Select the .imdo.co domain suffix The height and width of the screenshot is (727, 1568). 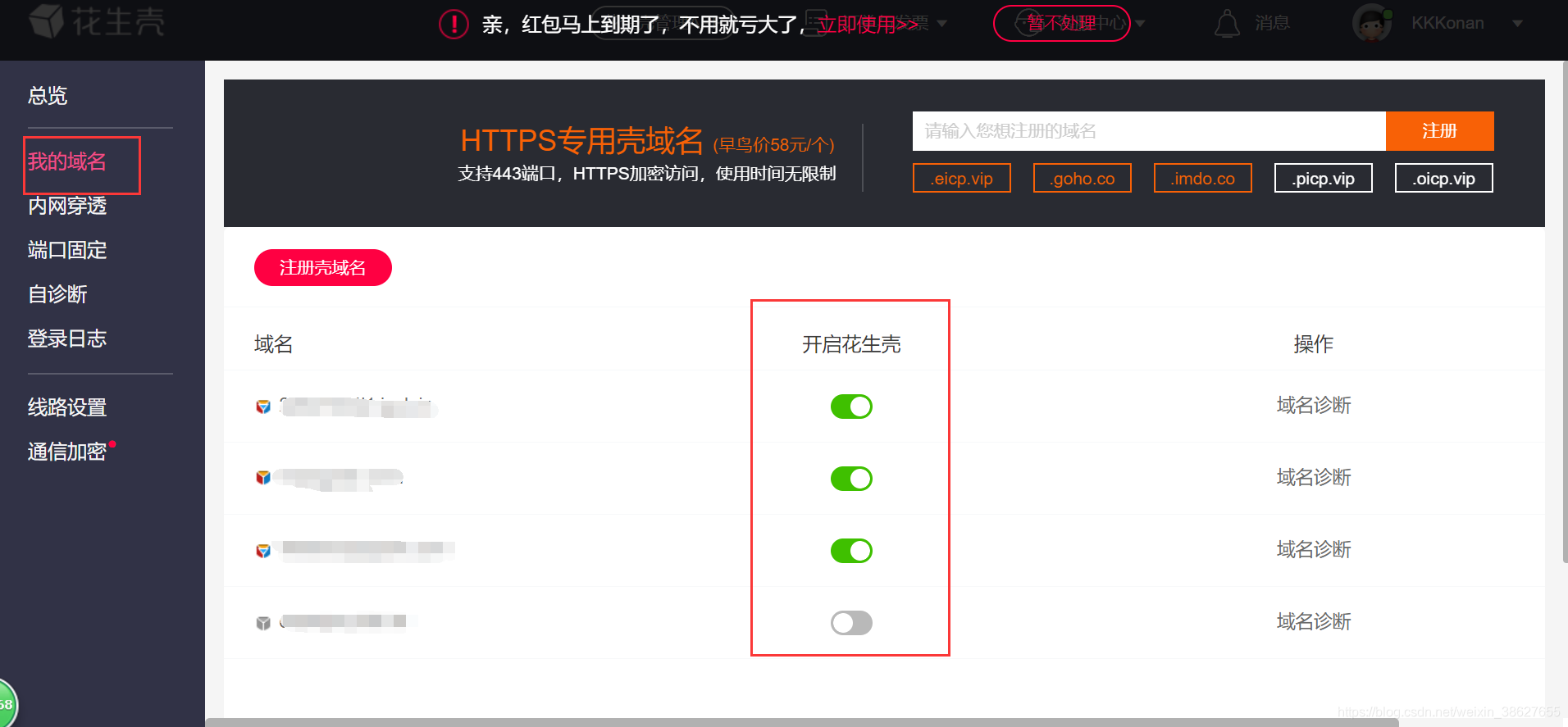point(1203,178)
